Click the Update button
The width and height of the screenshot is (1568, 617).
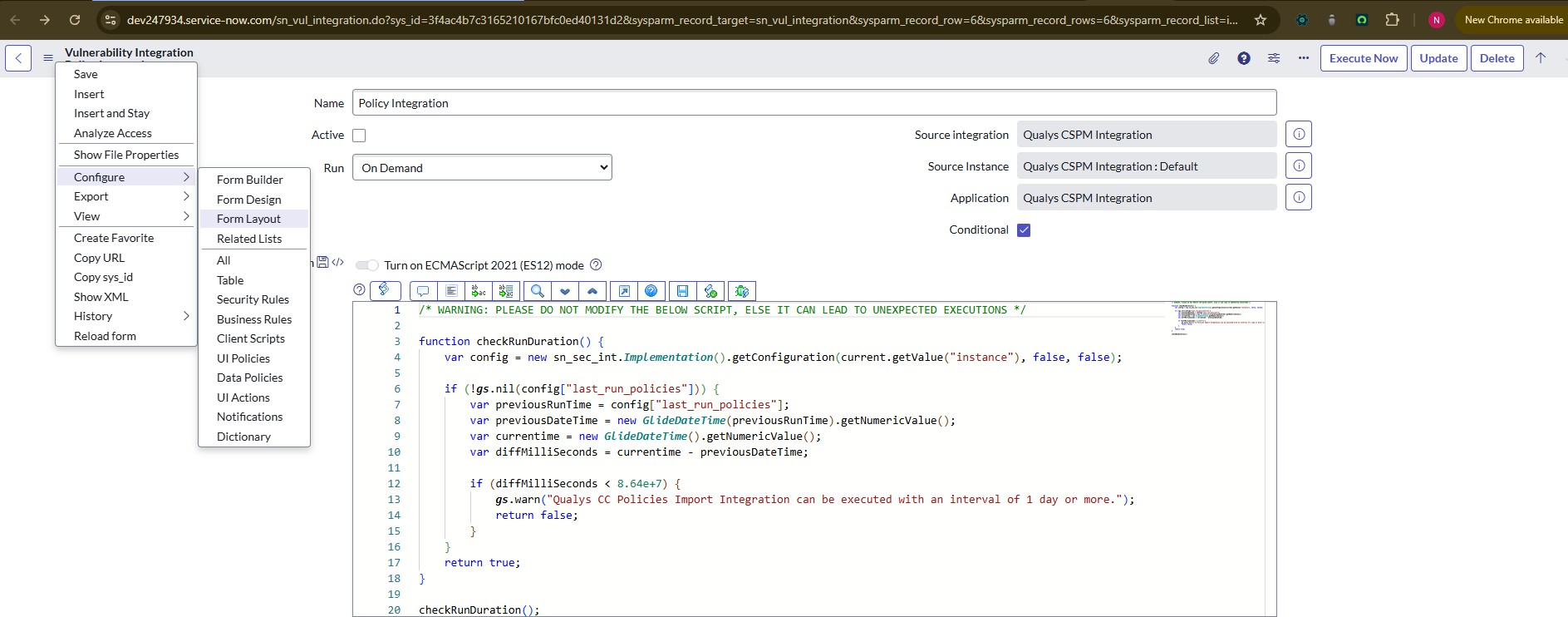1438,58
